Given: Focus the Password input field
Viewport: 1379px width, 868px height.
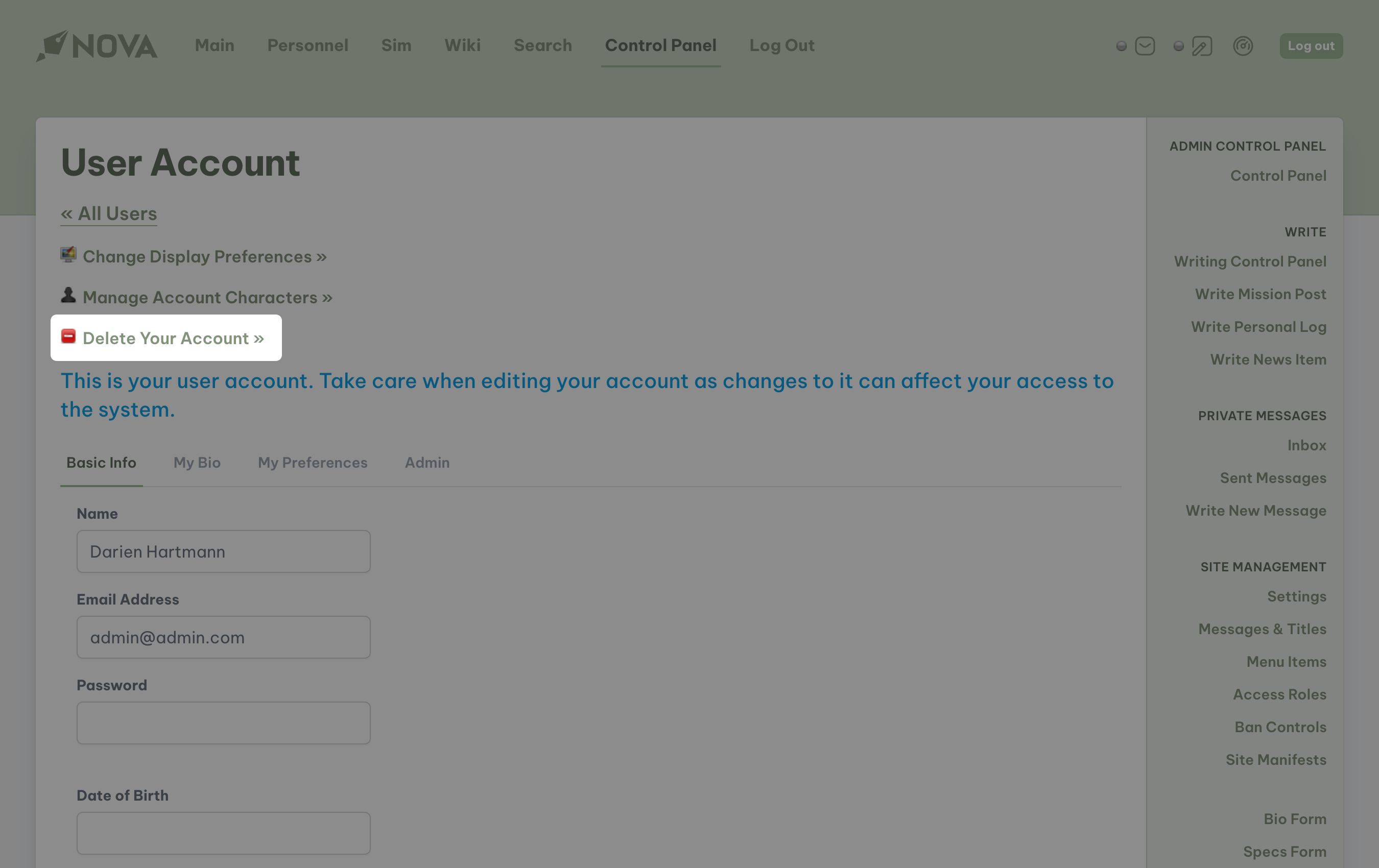Looking at the screenshot, I should [x=223, y=723].
